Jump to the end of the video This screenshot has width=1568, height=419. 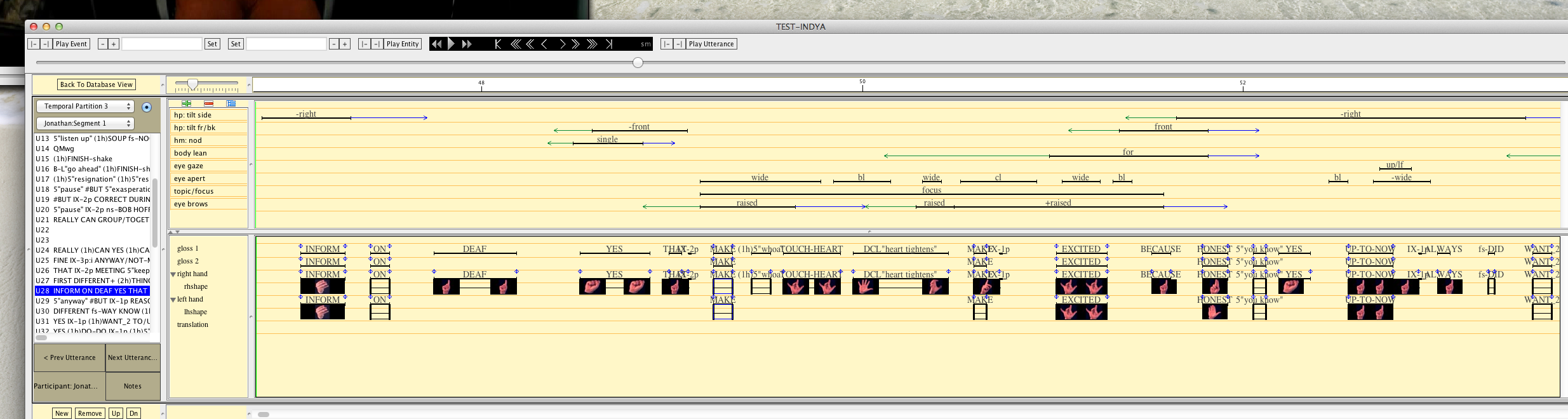(x=609, y=44)
